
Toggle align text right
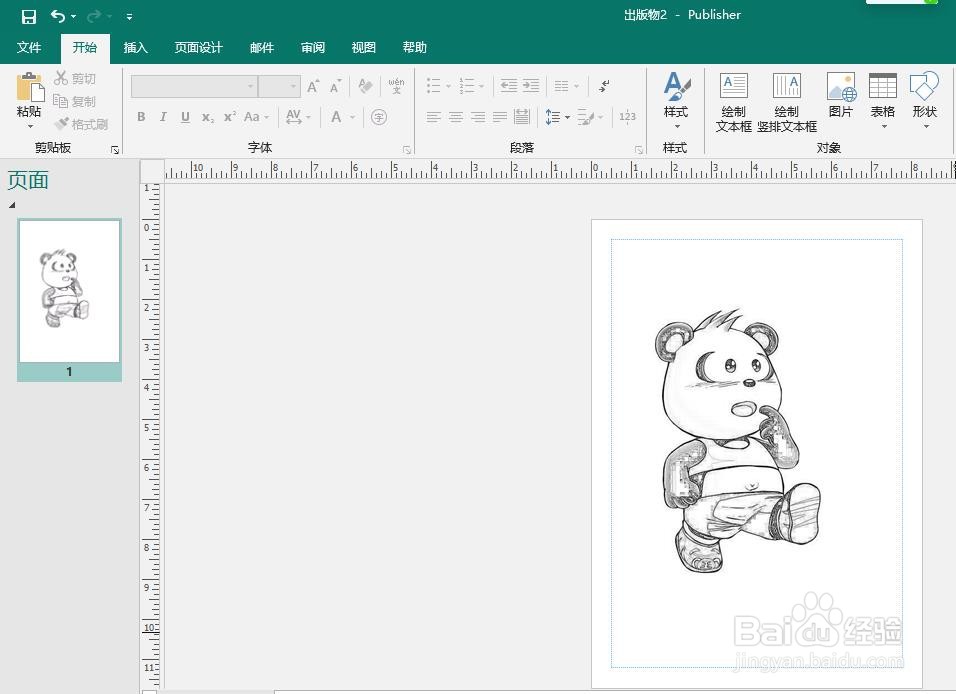click(x=478, y=117)
